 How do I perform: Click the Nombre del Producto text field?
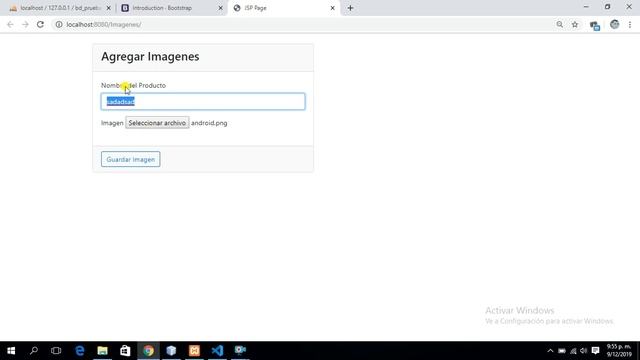(203, 102)
